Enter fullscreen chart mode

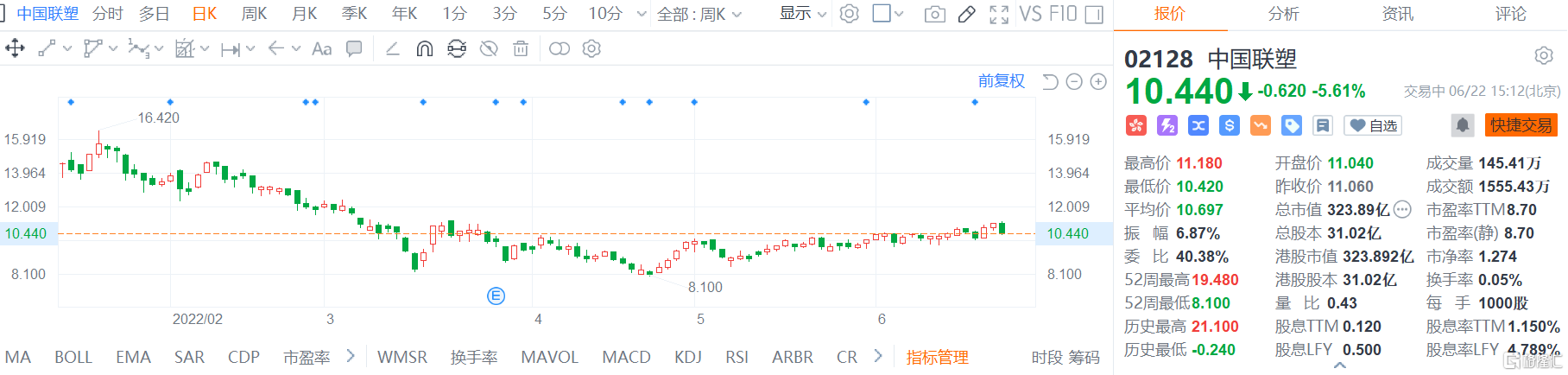point(999,14)
